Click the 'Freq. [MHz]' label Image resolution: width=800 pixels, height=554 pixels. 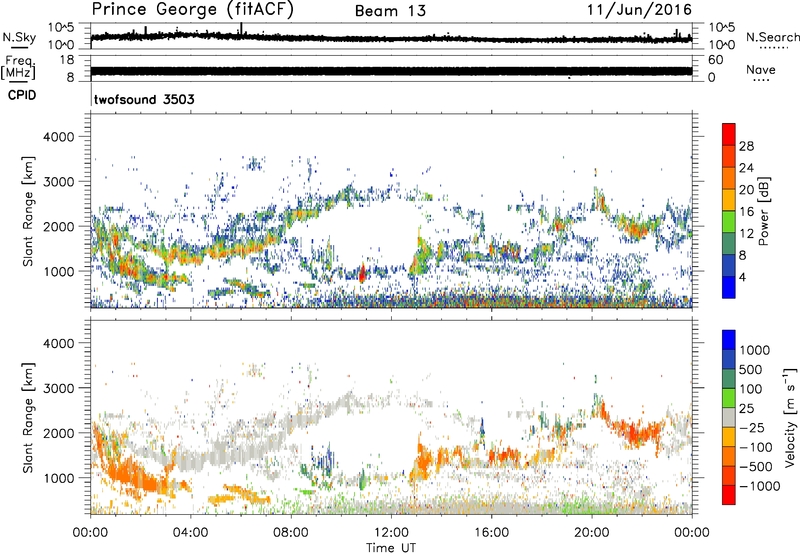point(18,68)
